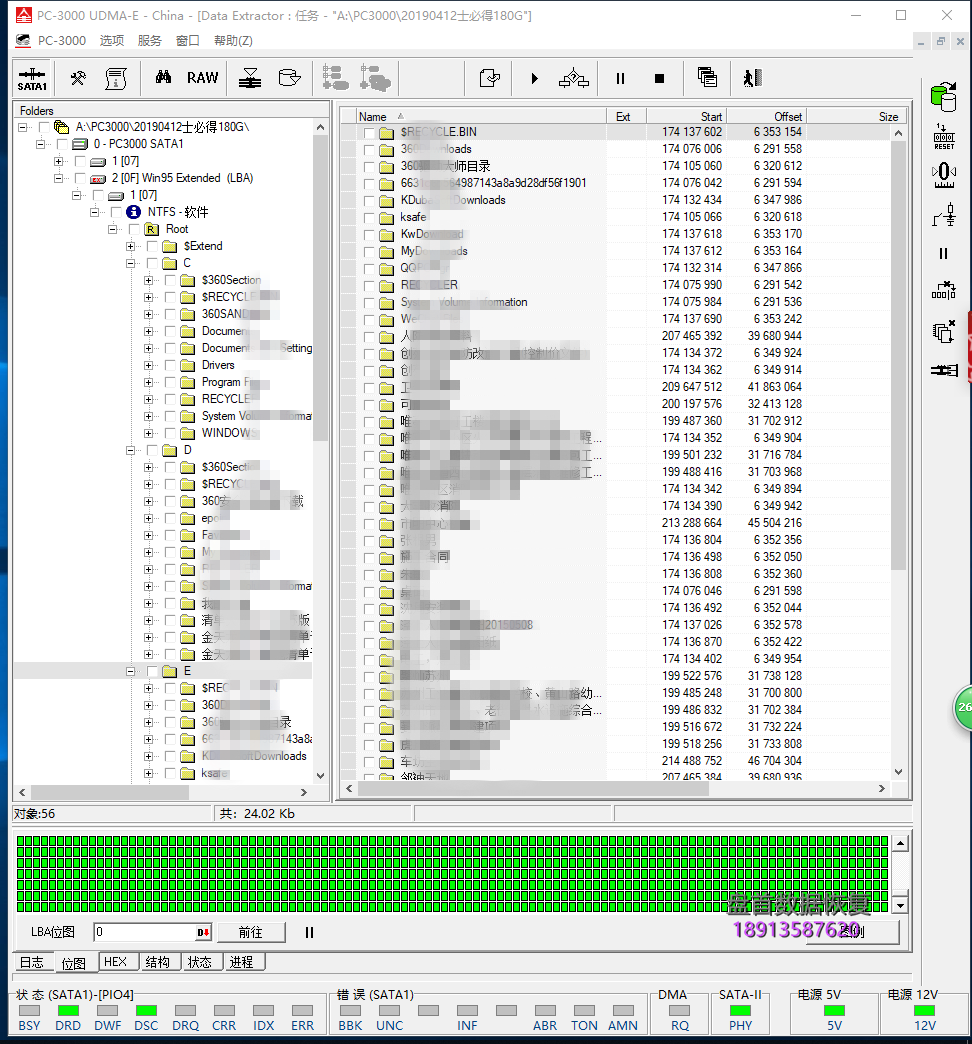Image resolution: width=972 pixels, height=1044 pixels.
Task: Click the connector terminal sidebar icon
Action: tap(944, 370)
